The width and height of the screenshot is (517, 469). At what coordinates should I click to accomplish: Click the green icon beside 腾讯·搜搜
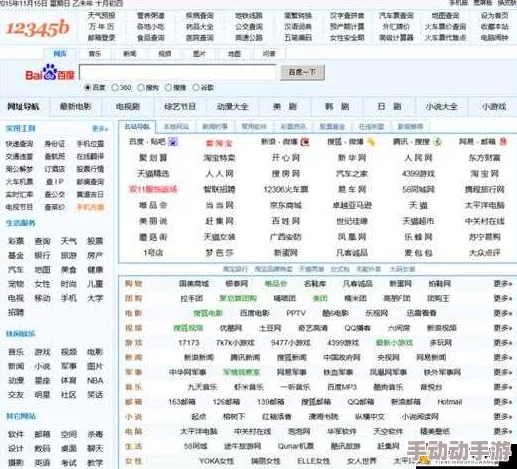pos(437,142)
